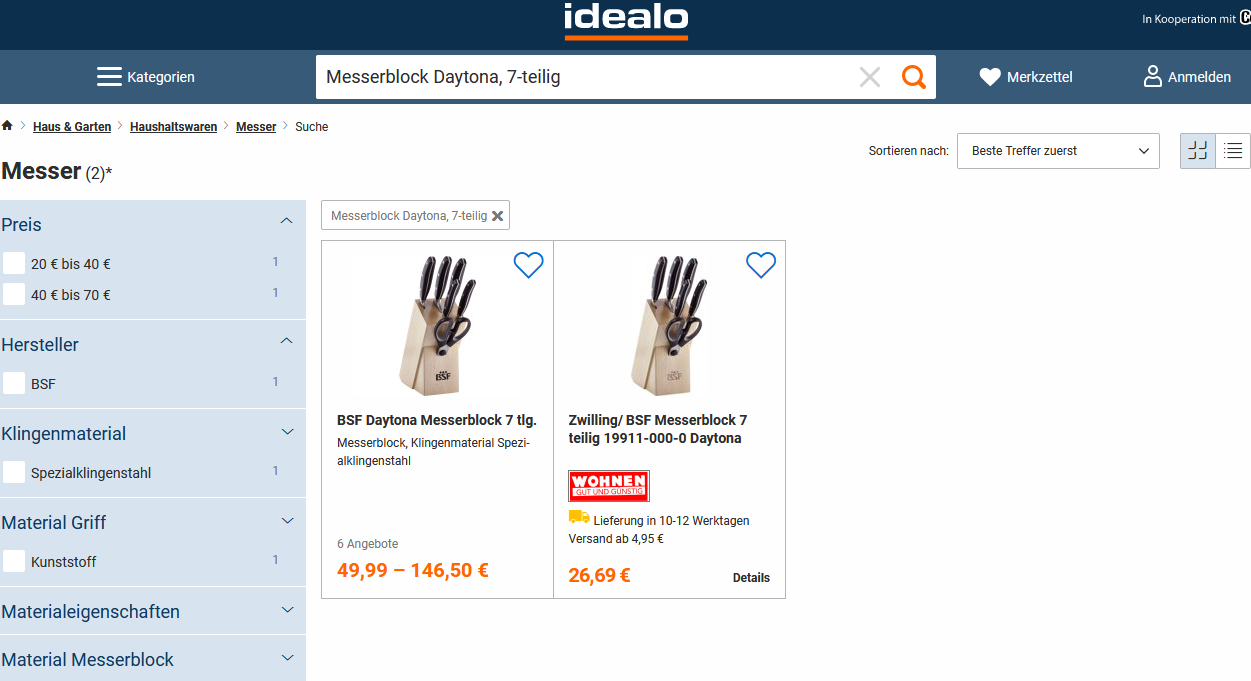Remove the Messerblock Daytona filter chip
1251x681 pixels.
498,216
